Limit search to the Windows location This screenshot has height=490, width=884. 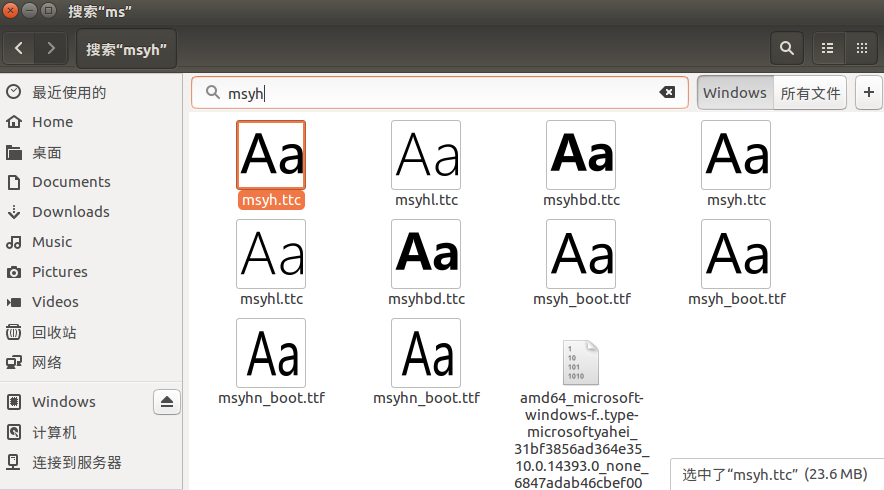pos(735,92)
